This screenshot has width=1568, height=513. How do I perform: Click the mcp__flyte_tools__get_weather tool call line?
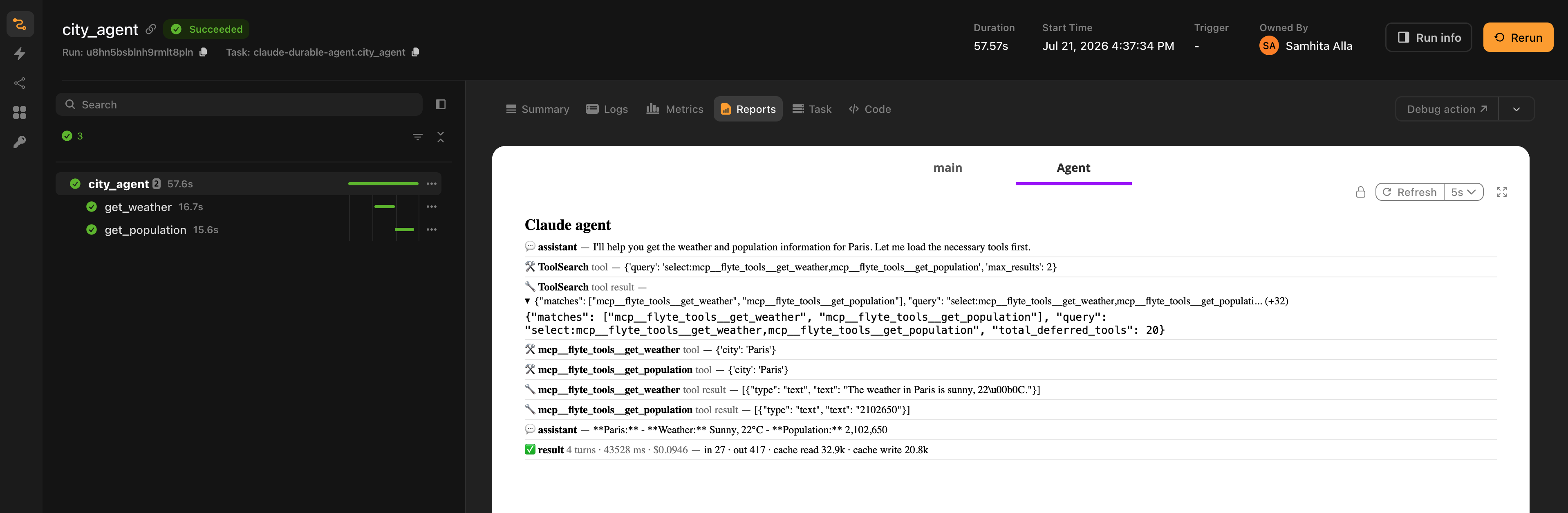[x=1010, y=350]
